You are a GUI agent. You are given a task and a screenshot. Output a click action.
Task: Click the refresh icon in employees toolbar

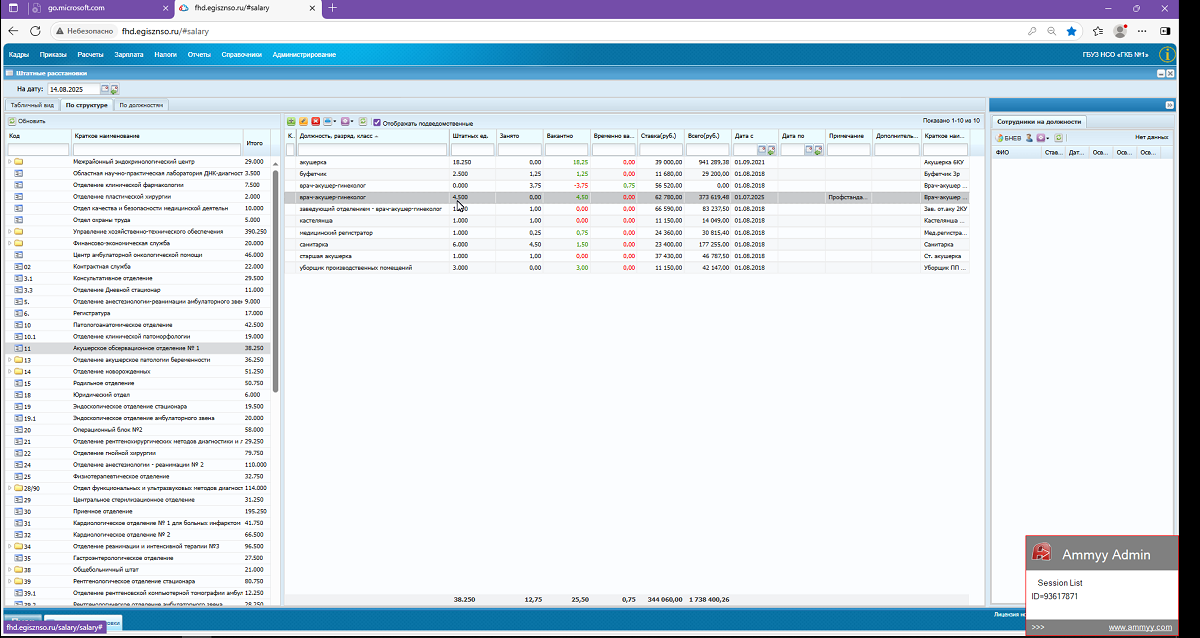[x=1059, y=137]
